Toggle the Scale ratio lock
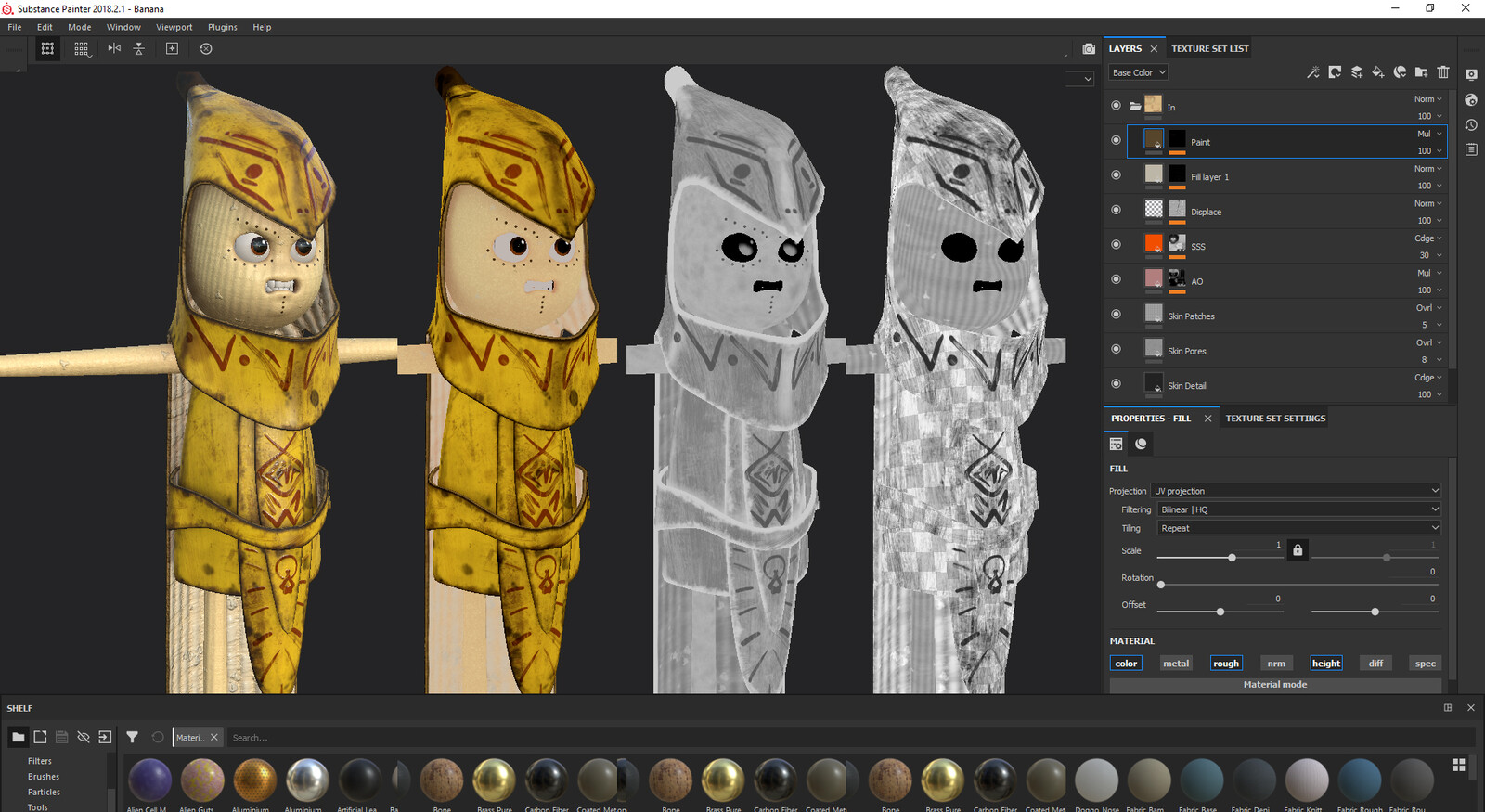This screenshot has width=1485, height=812. (x=1298, y=550)
